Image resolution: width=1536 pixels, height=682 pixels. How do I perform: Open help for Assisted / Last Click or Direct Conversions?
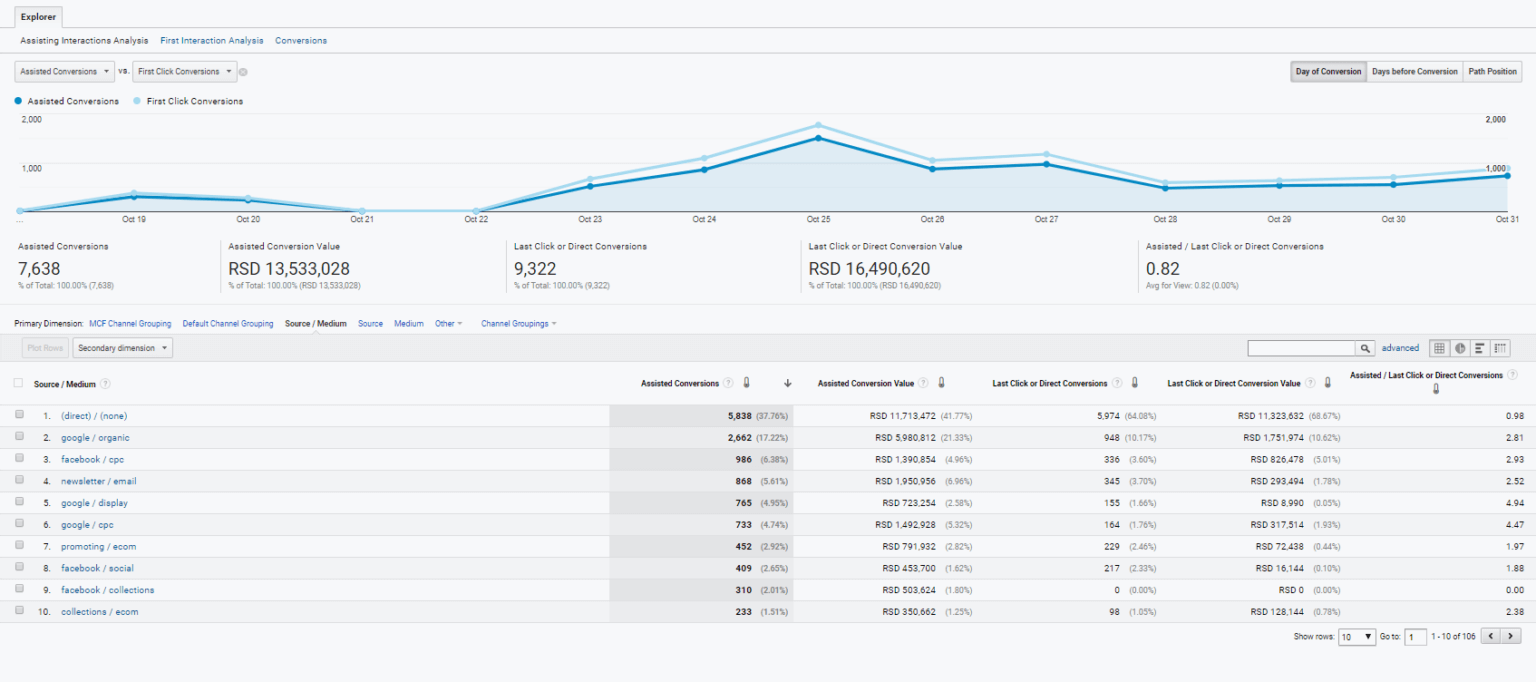pos(1512,375)
